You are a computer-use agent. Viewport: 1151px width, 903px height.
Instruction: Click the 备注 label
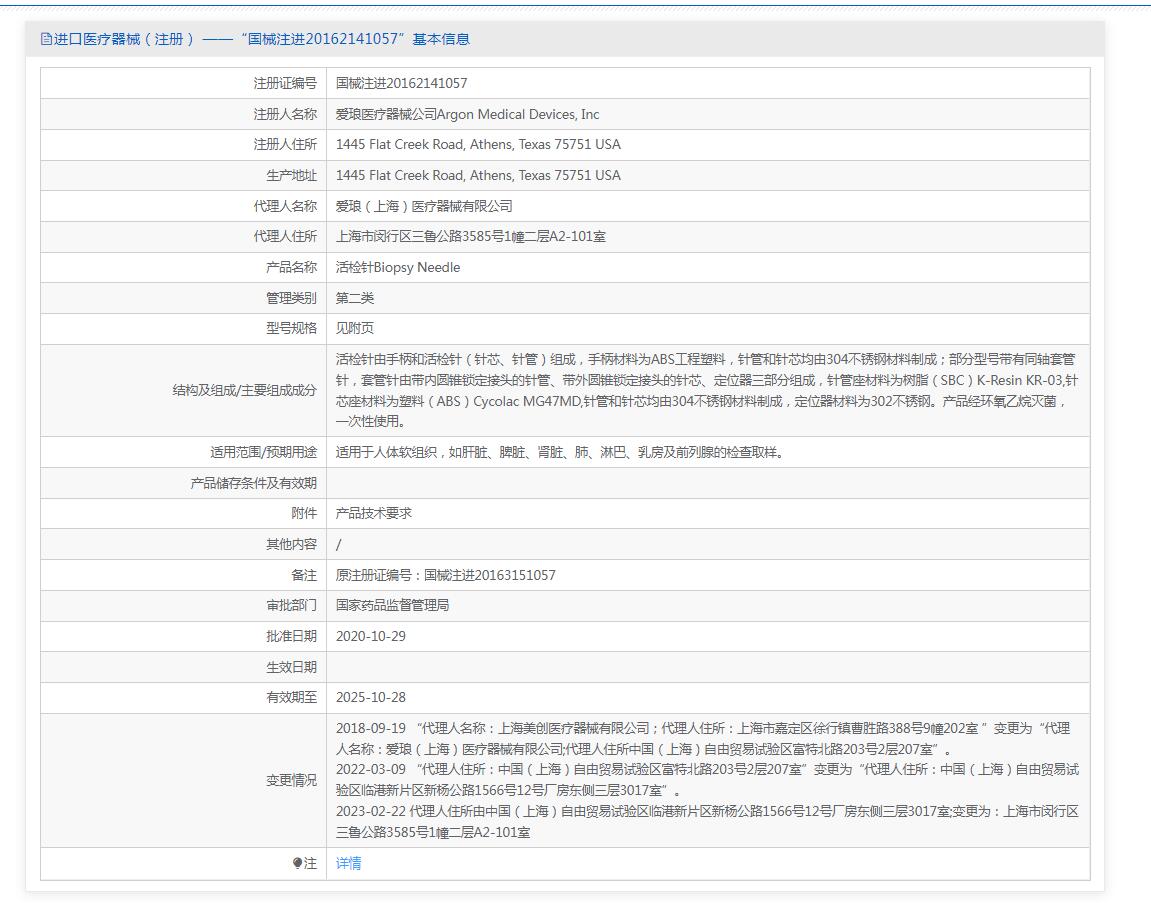pyautogui.click(x=304, y=575)
